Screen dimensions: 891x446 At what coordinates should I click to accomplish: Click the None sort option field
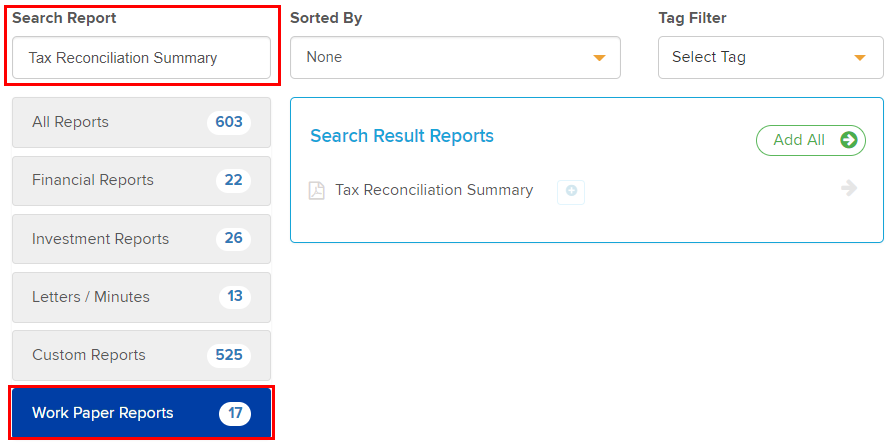[x=455, y=57]
